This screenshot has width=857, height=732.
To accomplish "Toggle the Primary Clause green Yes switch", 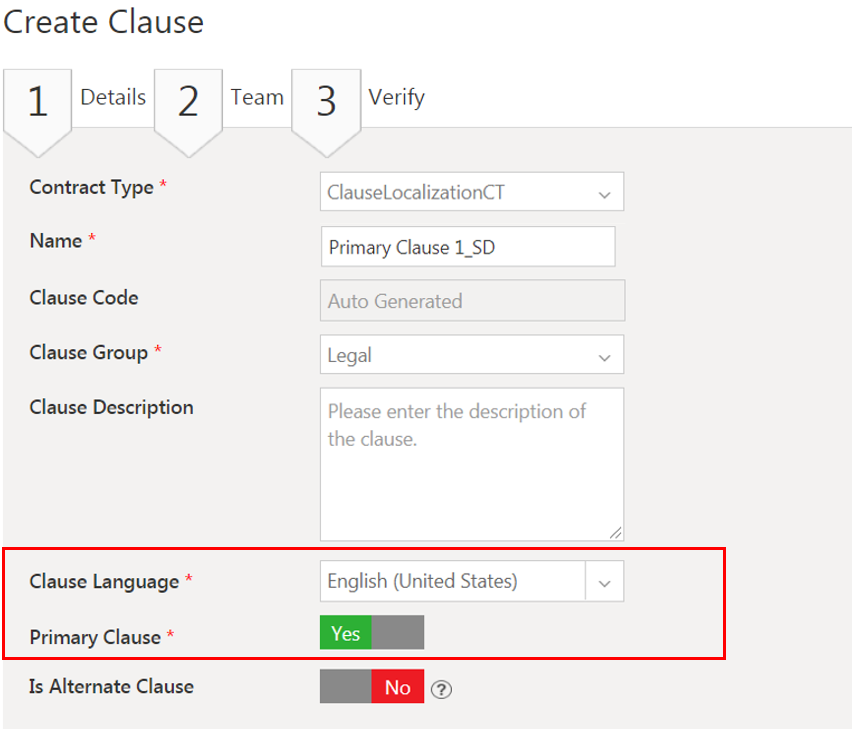I will tap(346, 633).
